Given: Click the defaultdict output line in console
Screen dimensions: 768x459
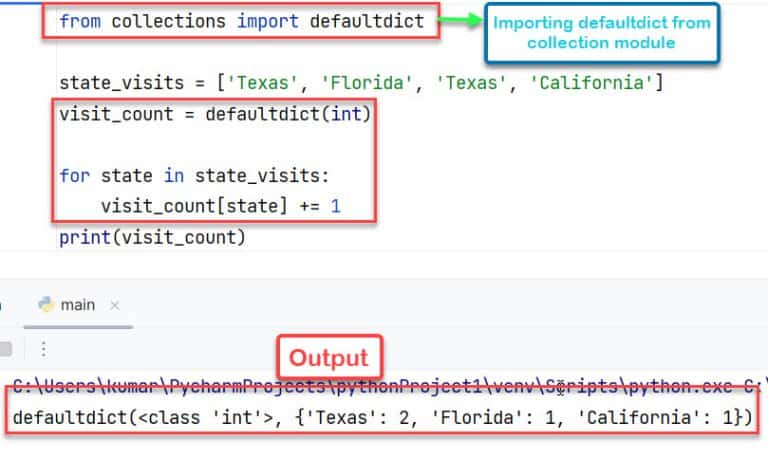Looking at the screenshot, I should [383, 418].
